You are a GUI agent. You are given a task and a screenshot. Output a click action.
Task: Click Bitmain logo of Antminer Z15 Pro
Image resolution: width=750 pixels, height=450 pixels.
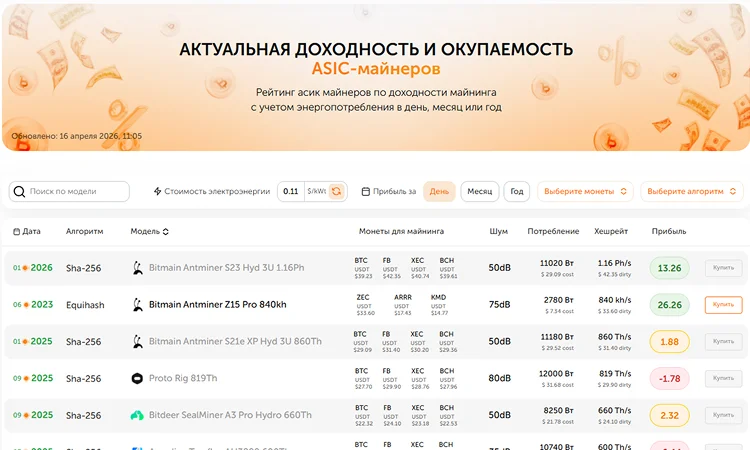tap(138, 305)
